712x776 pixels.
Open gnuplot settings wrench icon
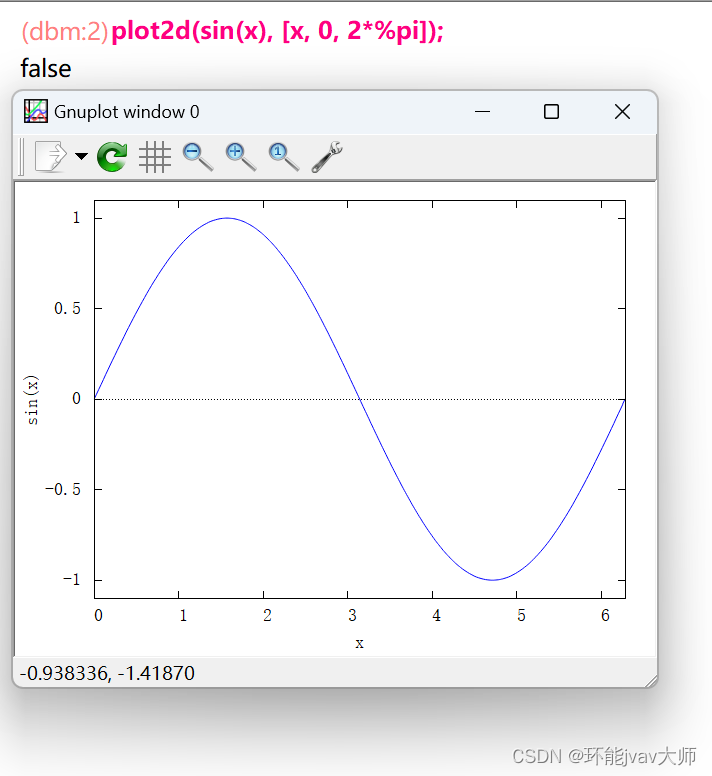[327, 157]
